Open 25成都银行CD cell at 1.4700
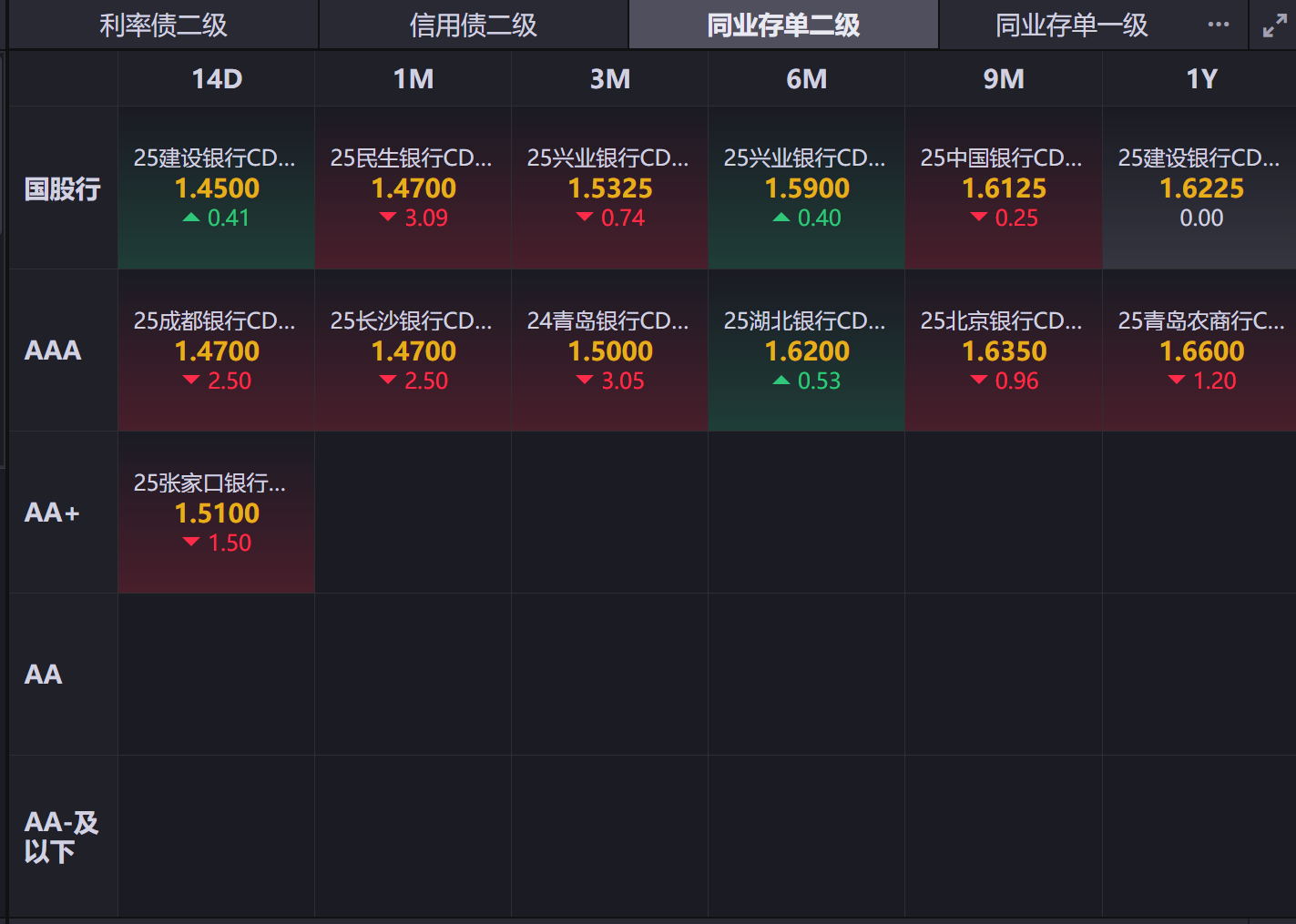Viewport: 1296px width, 924px height. 217,350
